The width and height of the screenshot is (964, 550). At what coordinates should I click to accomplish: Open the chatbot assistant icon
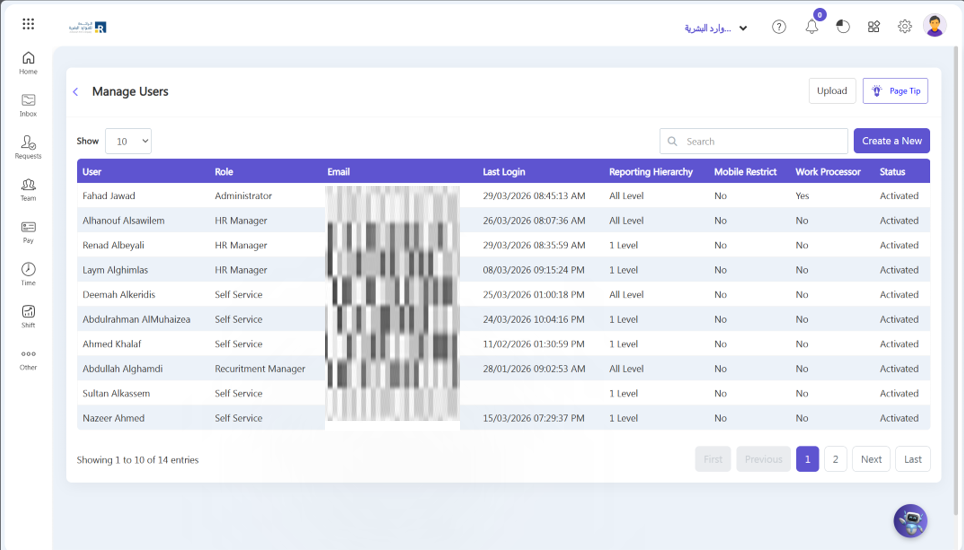[x=910, y=521]
